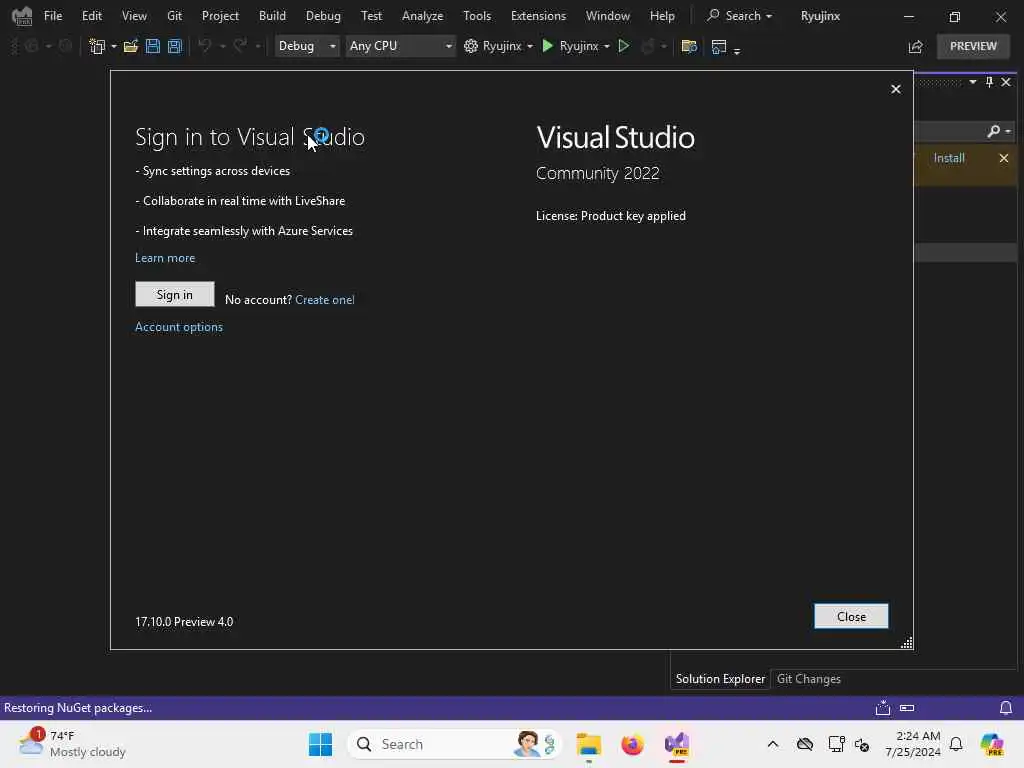The width and height of the screenshot is (1024, 768).
Task: Open the Account options link
Action: click(178, 327)
